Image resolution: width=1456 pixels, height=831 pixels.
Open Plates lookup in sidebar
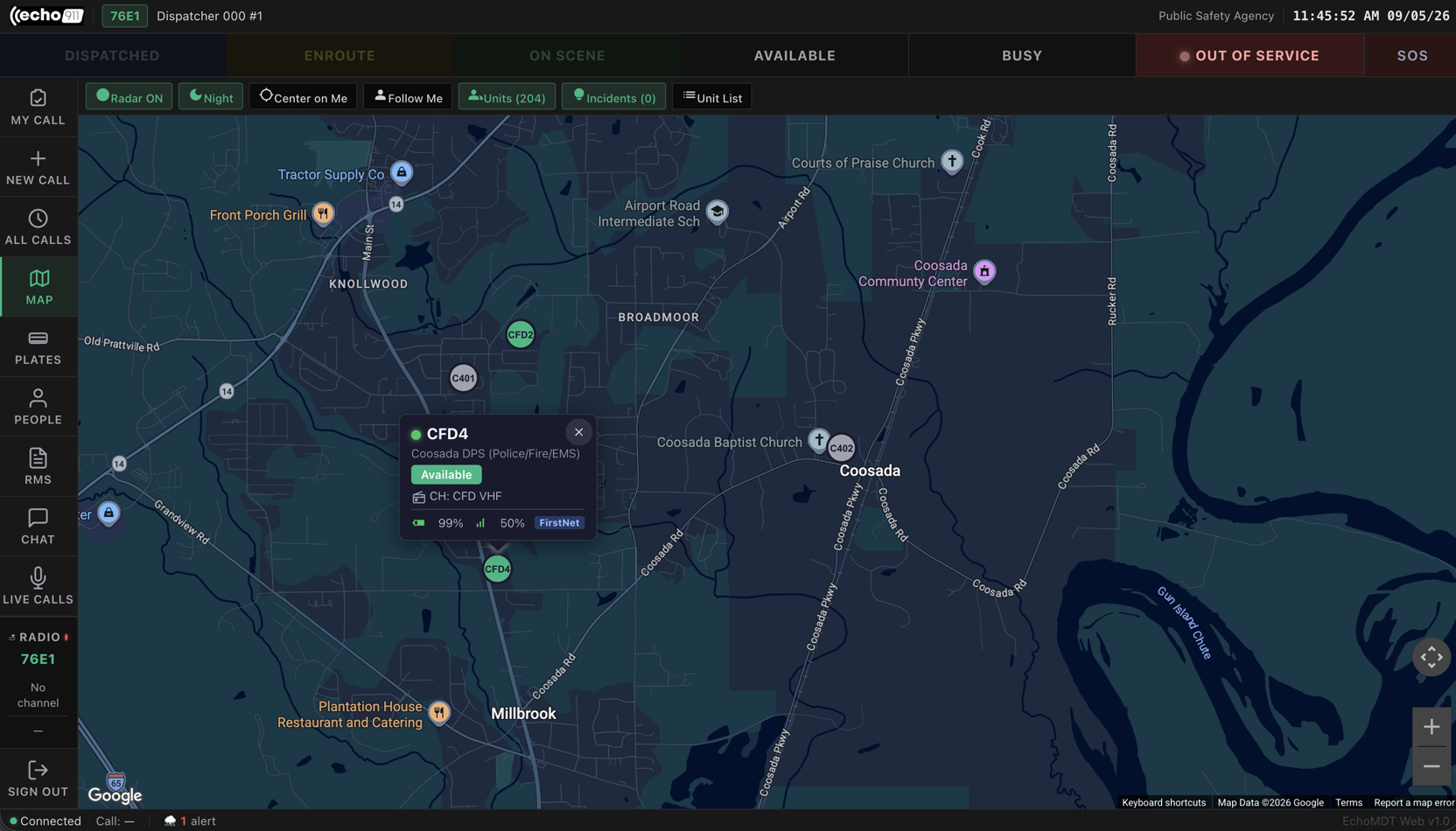click(x=38, y=347)
